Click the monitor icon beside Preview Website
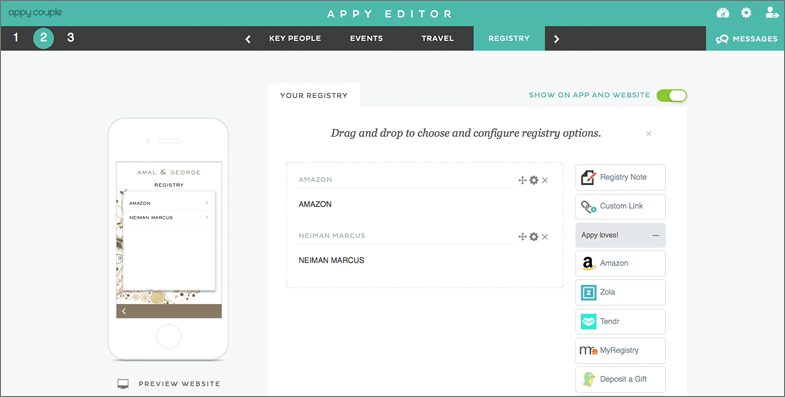 [x=123, y=384]
